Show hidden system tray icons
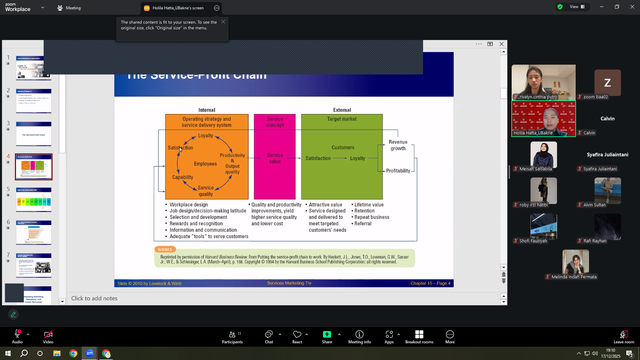Viewport: 640px width, 360px height. pos(578,353)
